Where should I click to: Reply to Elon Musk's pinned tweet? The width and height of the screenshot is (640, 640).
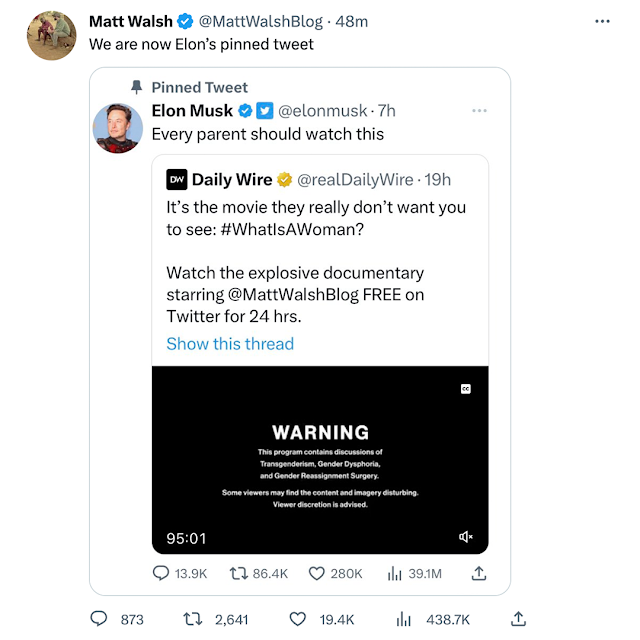tap(161, 574)
